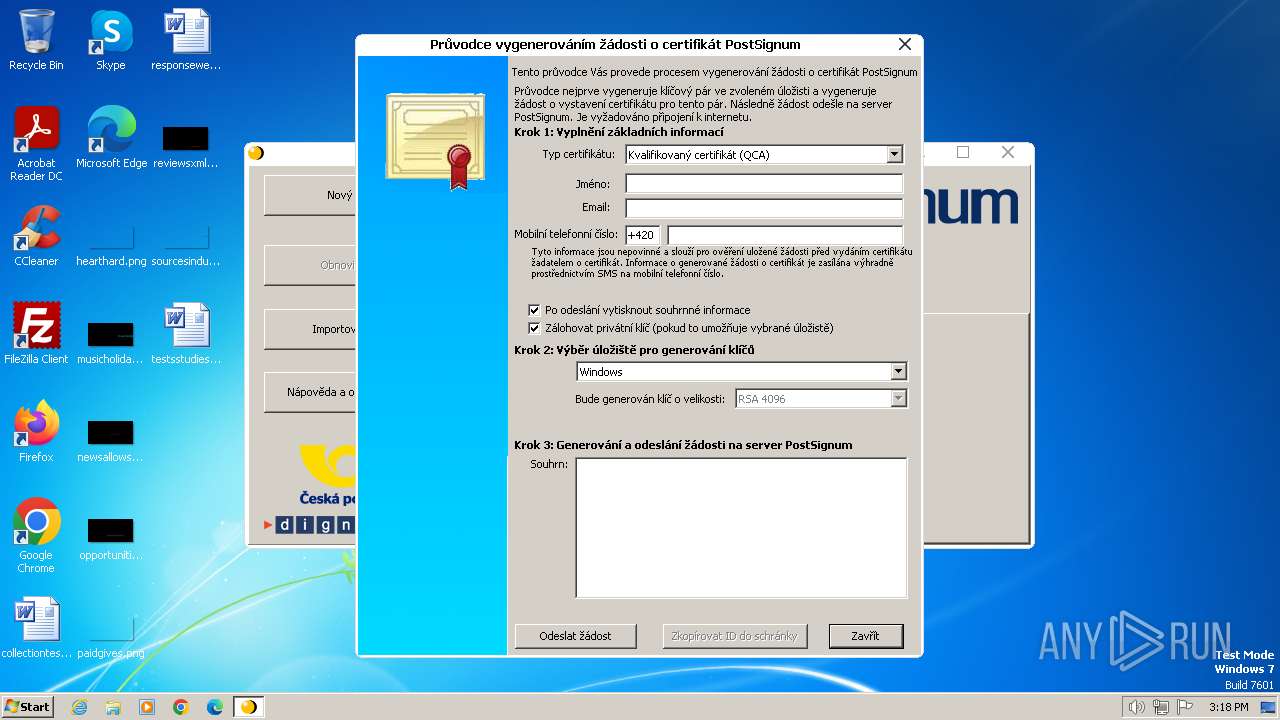Launch Skype from the desktop shortcut
Image resolution: width=1280 pixels, height=720 pixels.
(x=110, y=40)
